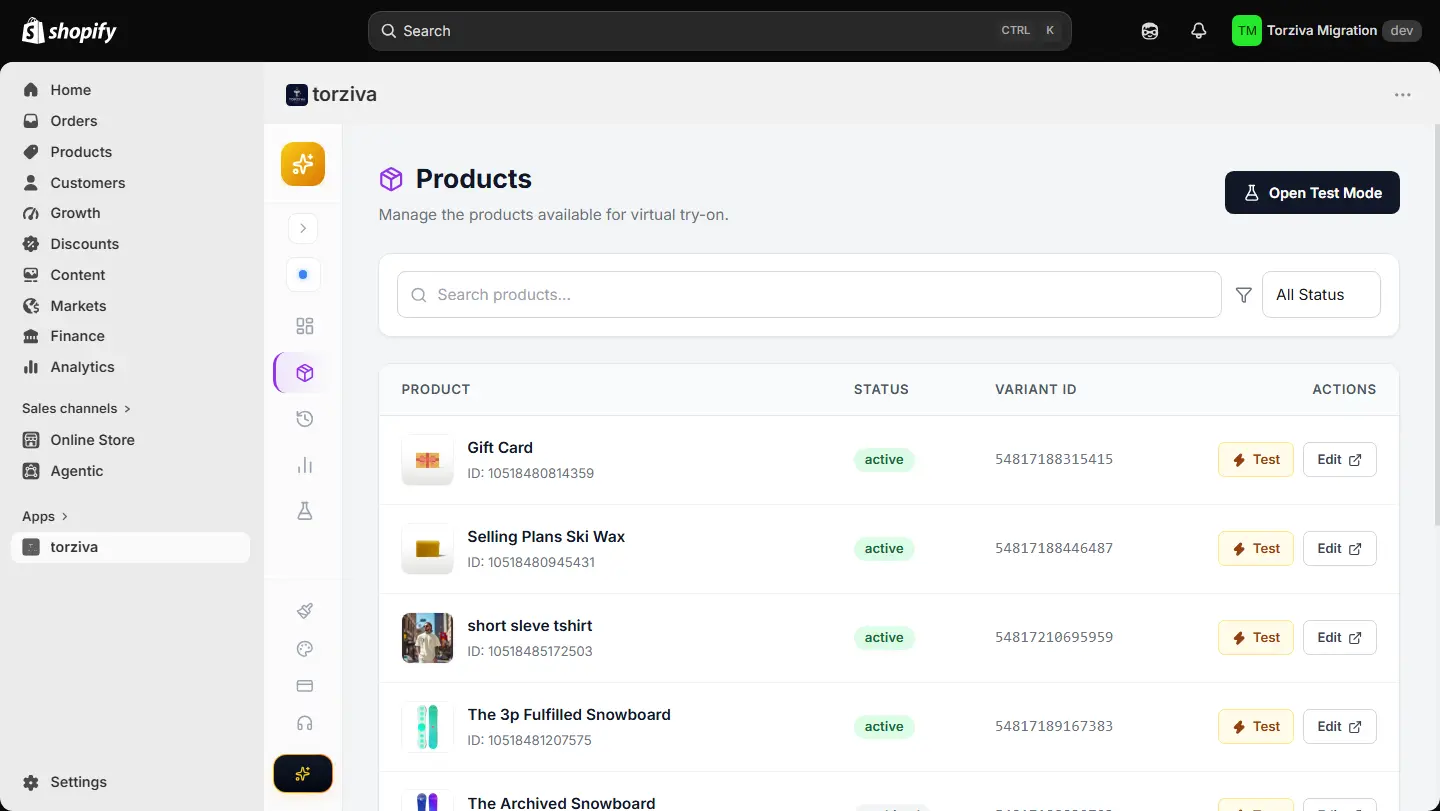Open the dashboard grid icon in app sidebar
Screen dimensions: 1440x811
coord(305,326)
